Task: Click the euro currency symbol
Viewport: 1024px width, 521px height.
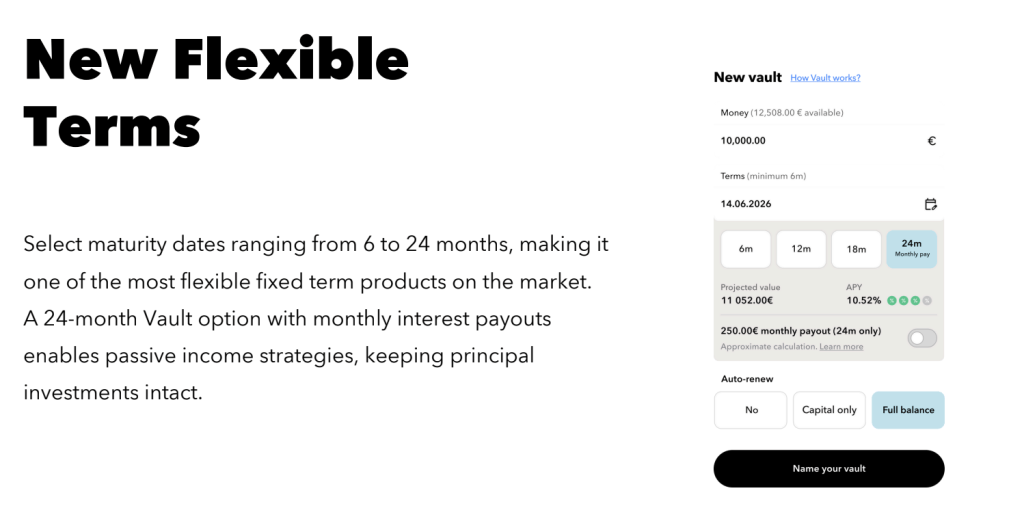Action: click(x=931, y=141)
